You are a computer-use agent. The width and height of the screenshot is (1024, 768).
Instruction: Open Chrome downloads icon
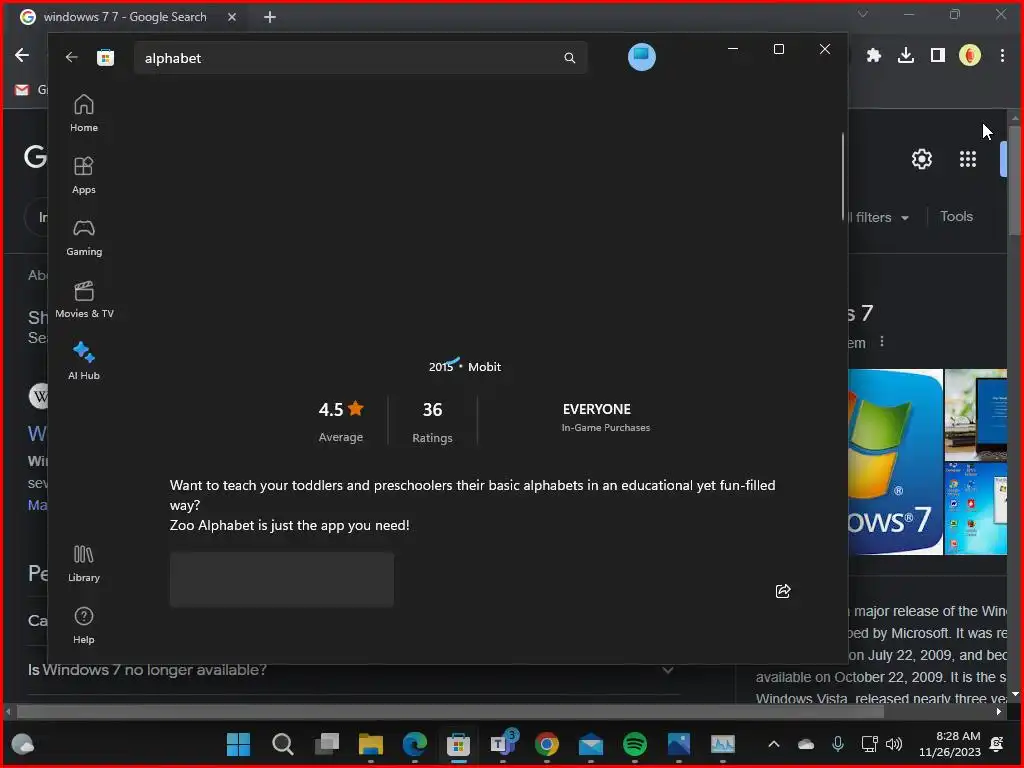905,56
